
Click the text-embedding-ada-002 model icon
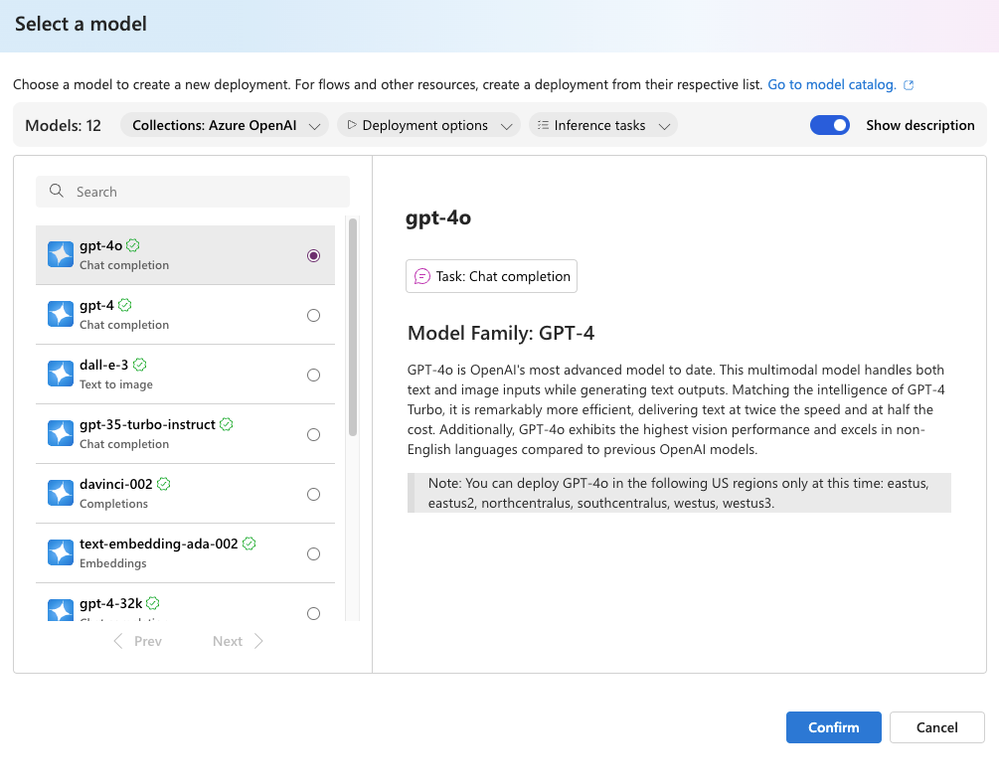click(61, 553)
